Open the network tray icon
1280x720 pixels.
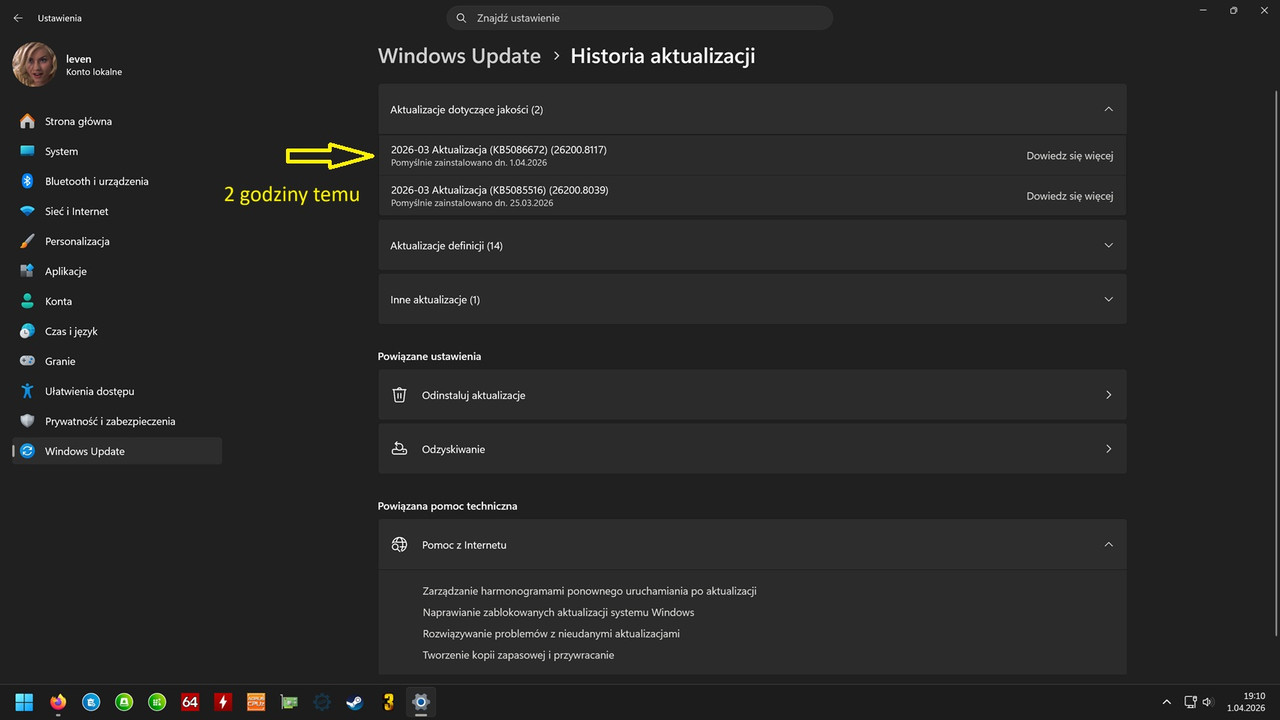pyautogui.click(x=1191, y=702)
